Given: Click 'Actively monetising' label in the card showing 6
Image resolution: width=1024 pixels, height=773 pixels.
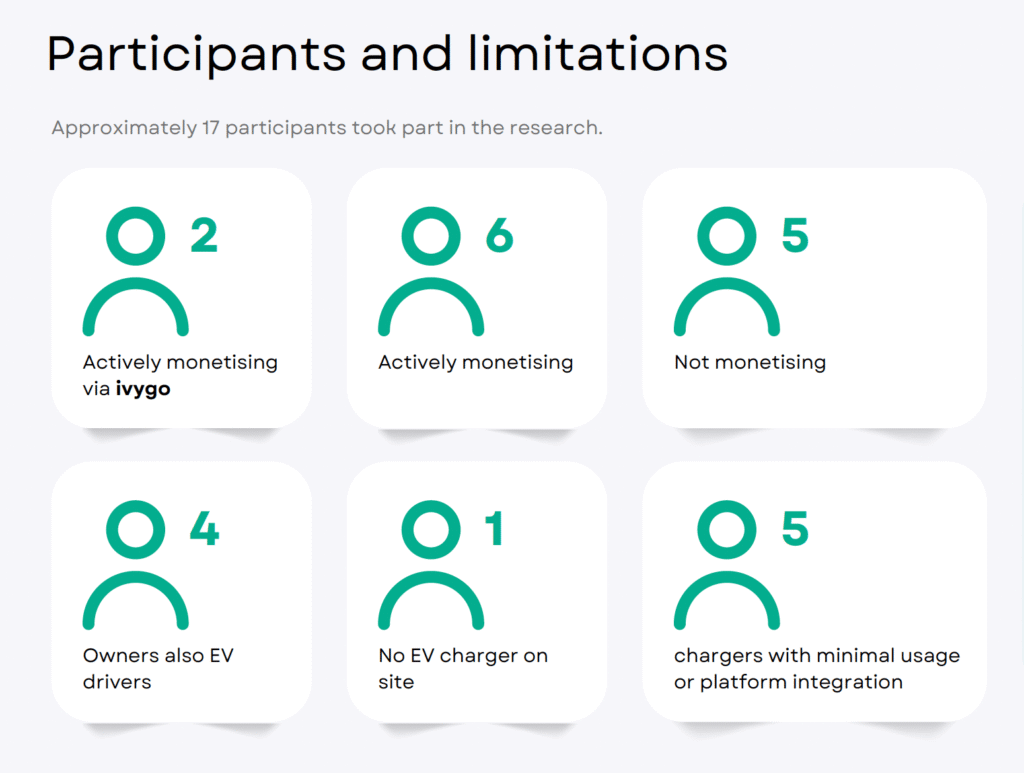Looking at the screenshot, I should point(475,362).
